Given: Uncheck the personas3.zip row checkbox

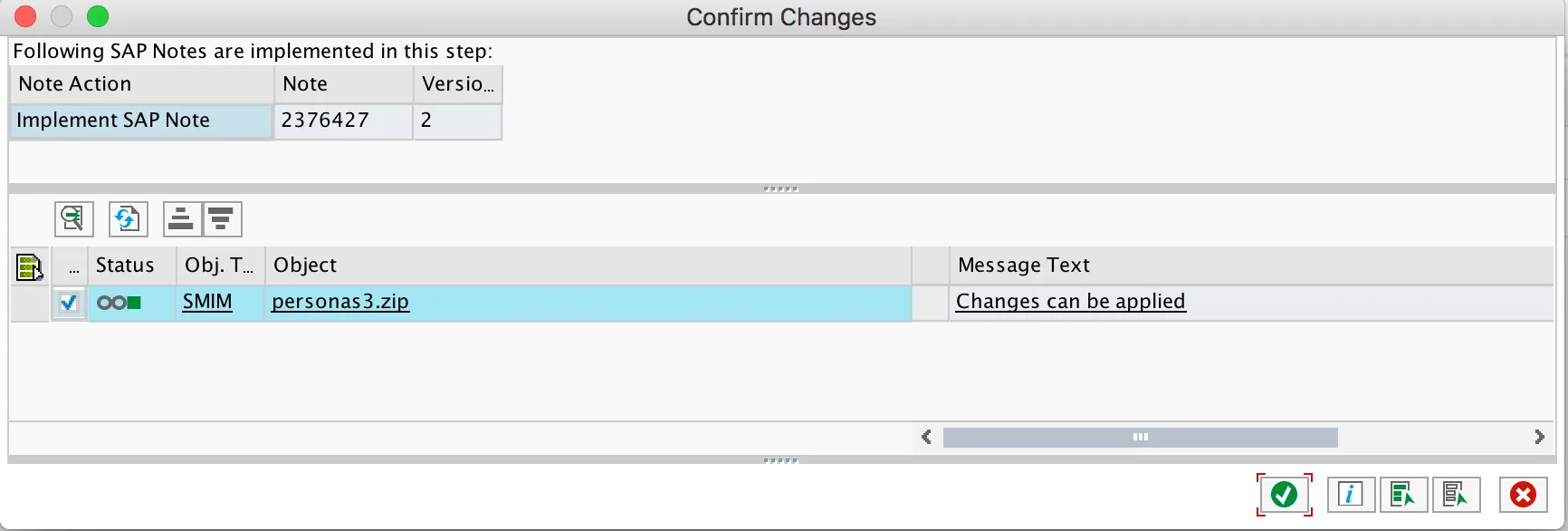Looking at the screenshot, I should click(x=69, y=303).
